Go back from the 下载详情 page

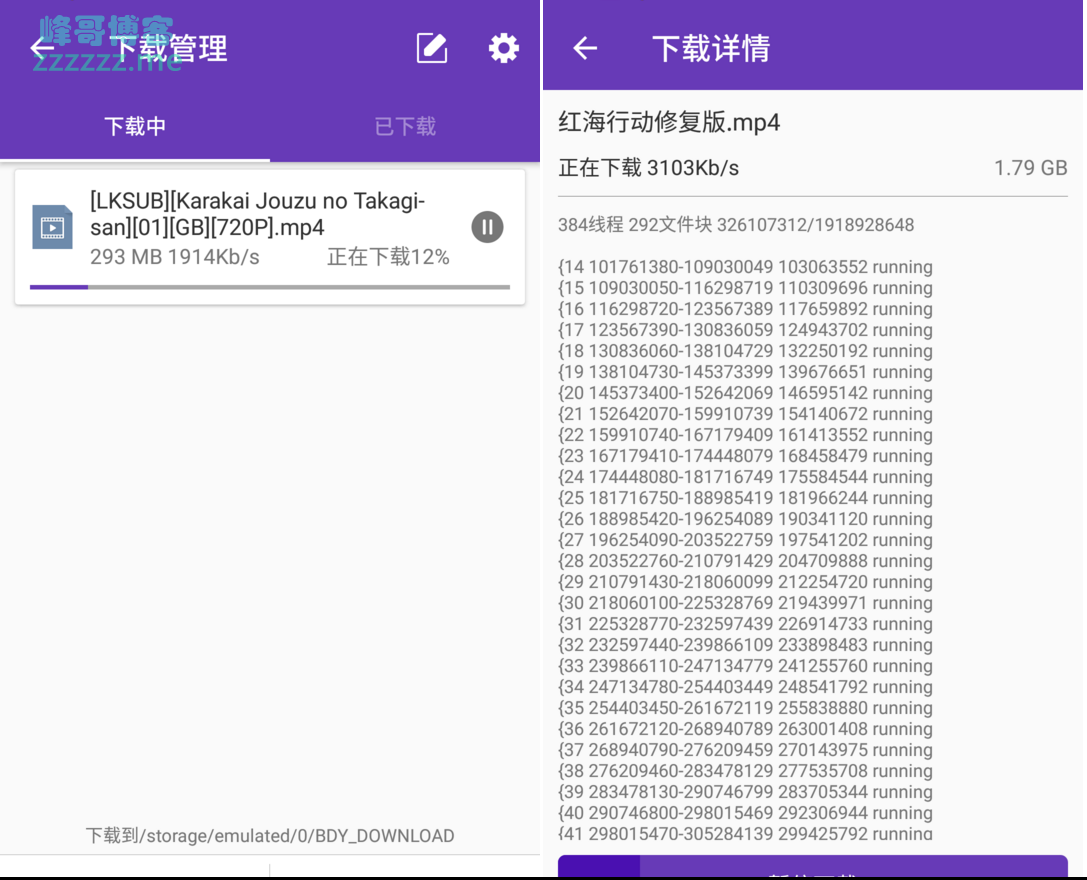point(585,48)
